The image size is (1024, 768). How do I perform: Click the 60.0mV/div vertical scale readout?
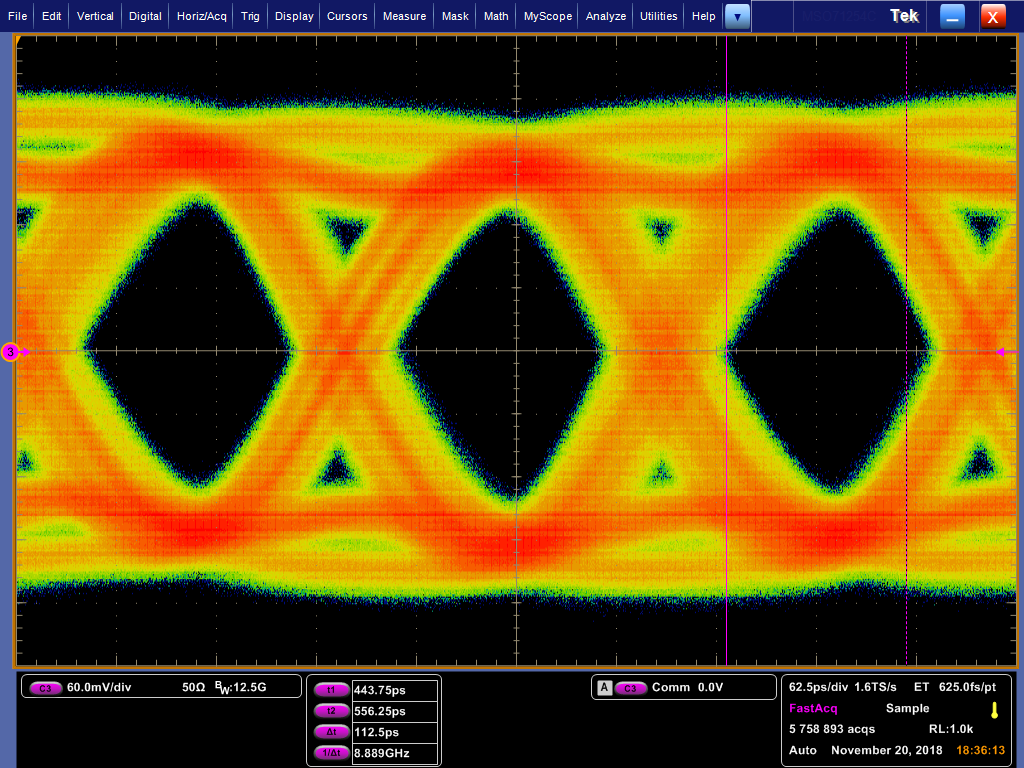[x=99, y=687]
